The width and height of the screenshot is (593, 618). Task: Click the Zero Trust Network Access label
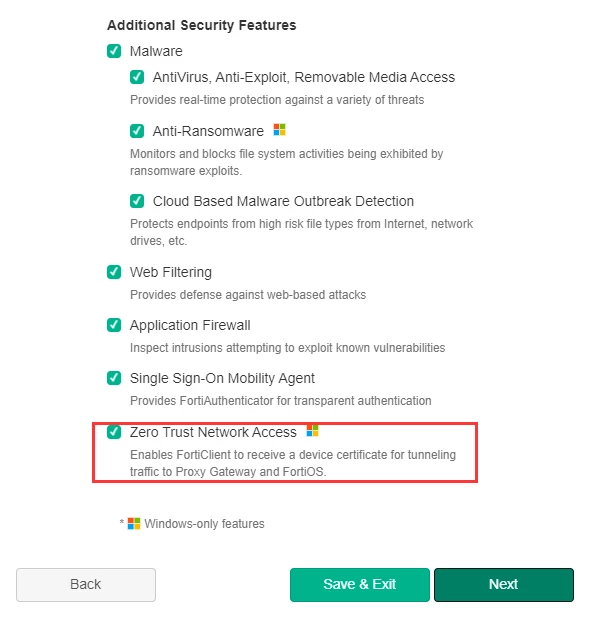pyautogui.click(x=213, y=432)
